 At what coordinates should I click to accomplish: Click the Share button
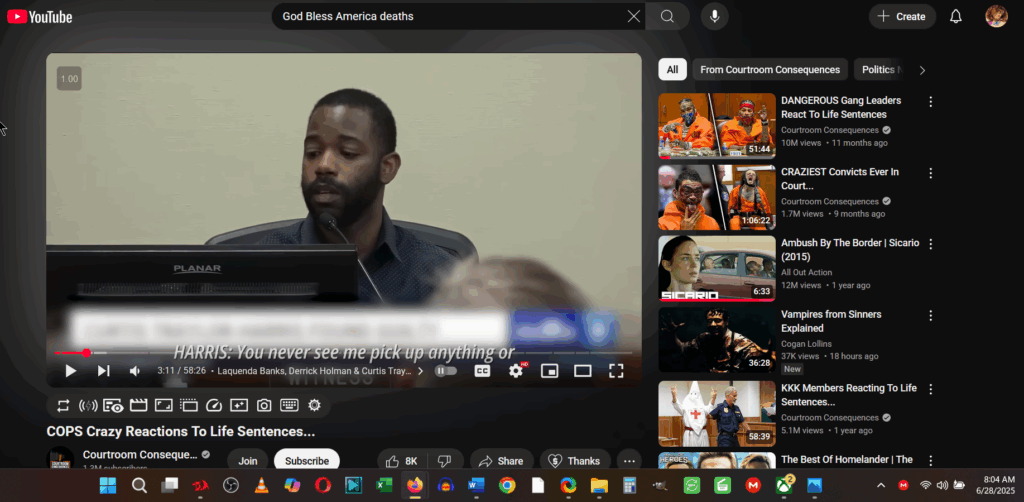(x=502, y=460)
